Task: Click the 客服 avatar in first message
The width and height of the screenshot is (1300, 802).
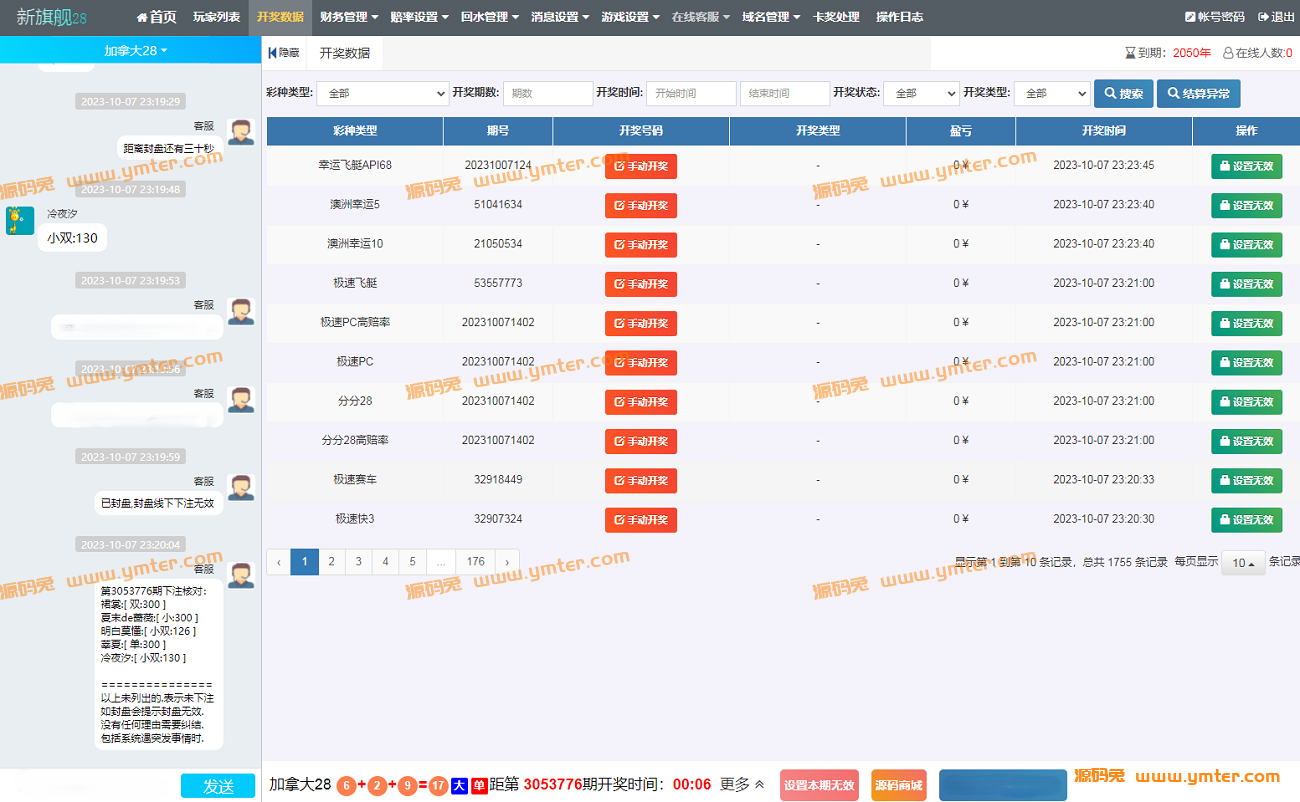Action: coord(240,132)
